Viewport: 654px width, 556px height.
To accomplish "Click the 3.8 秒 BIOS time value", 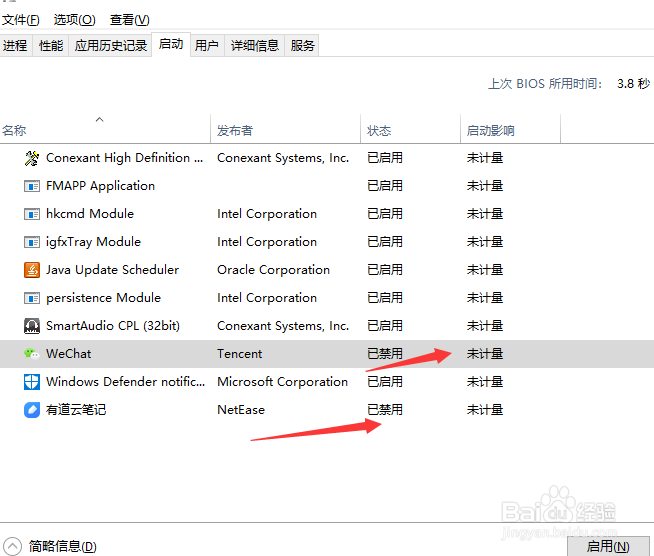I will tap(634, 84).
